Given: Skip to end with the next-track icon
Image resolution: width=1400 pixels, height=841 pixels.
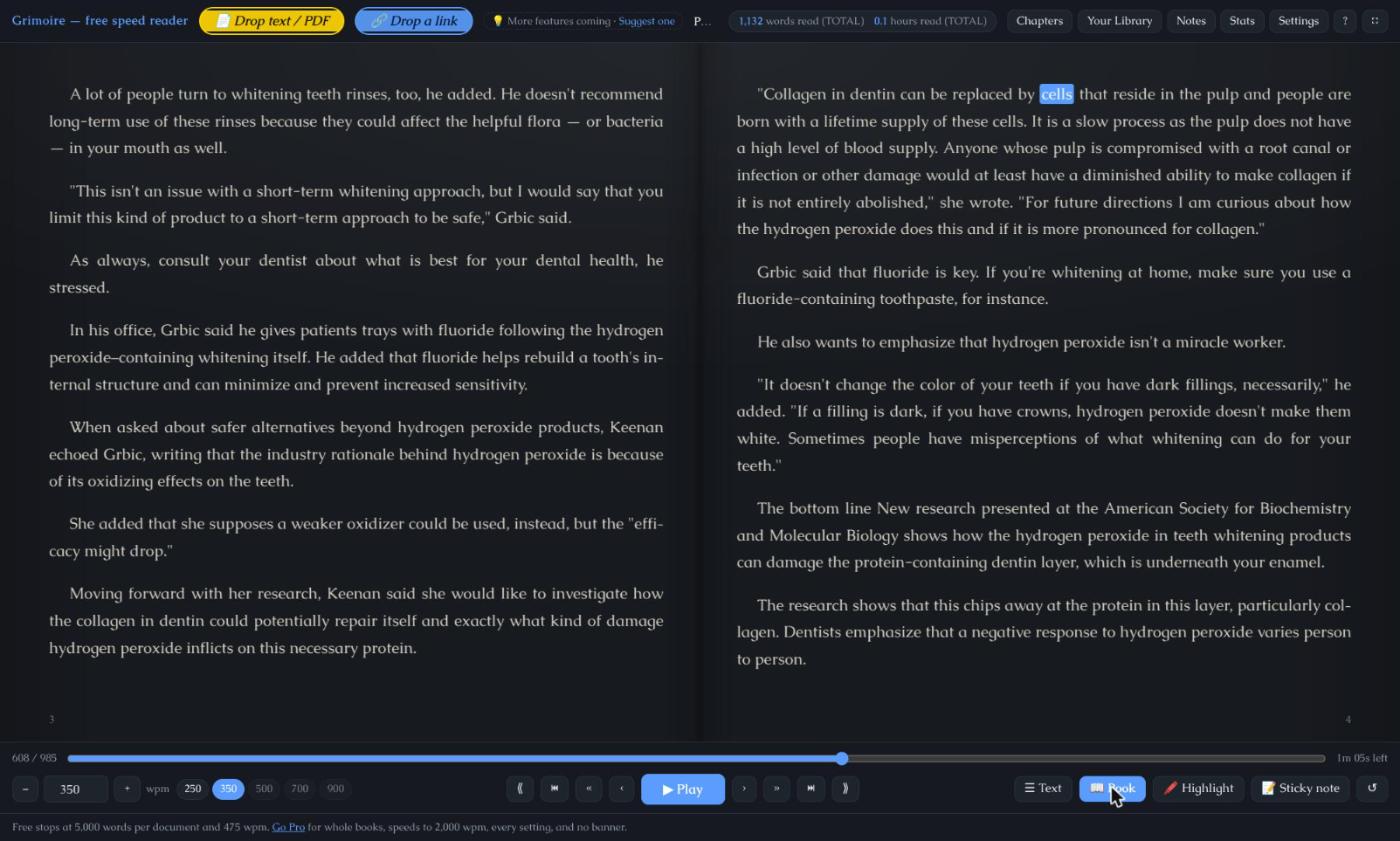Looking at the screenshot, I should [x=811, y=788].
